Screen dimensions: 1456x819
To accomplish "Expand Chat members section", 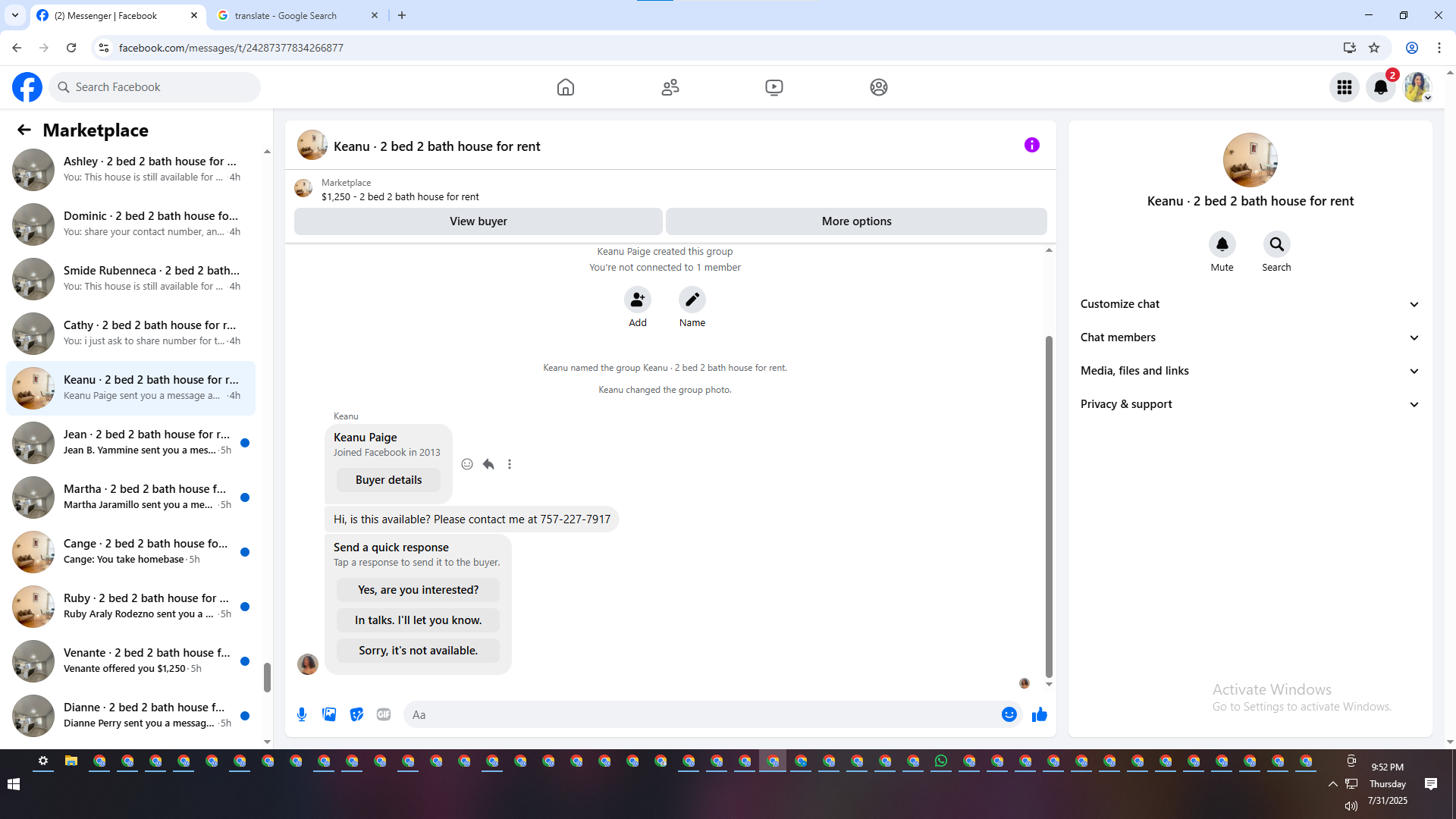I will click(1249, 337).
